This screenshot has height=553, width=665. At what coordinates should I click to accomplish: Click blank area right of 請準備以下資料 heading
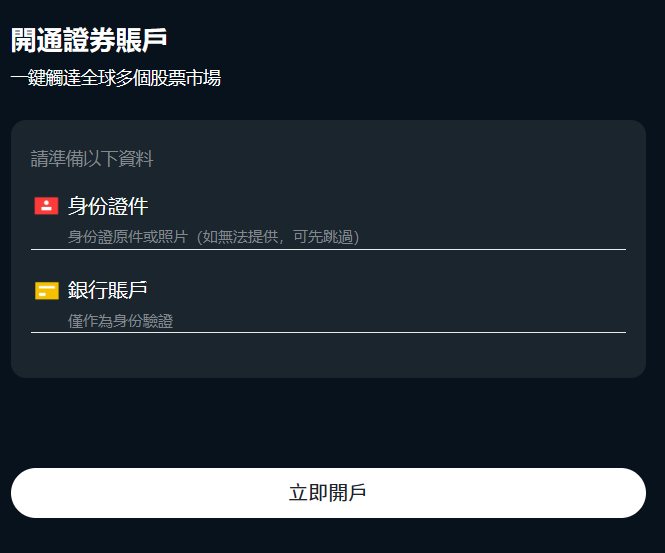(x=400, y=159)
